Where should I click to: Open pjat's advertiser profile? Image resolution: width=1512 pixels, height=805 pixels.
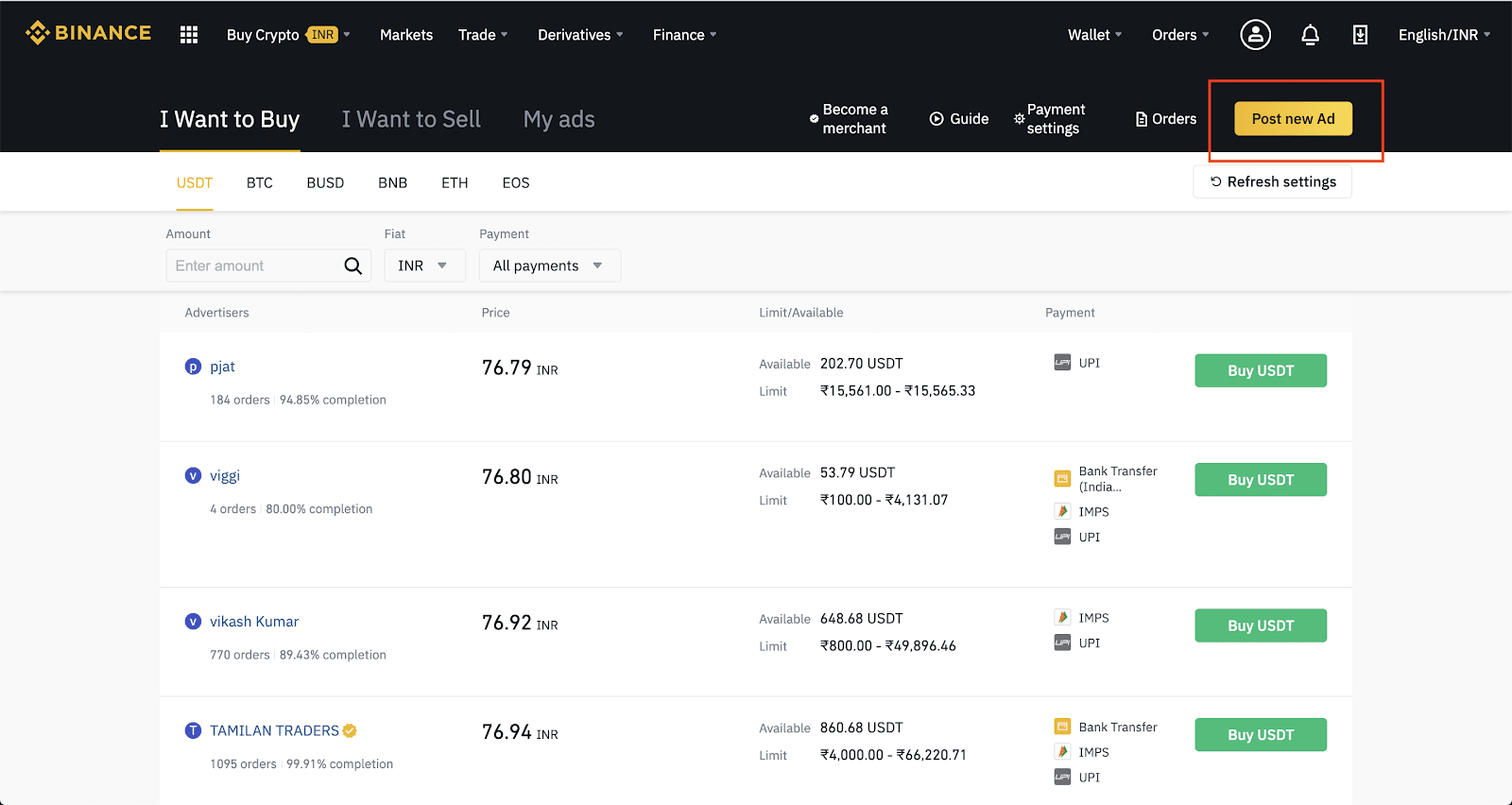point(222,367)
